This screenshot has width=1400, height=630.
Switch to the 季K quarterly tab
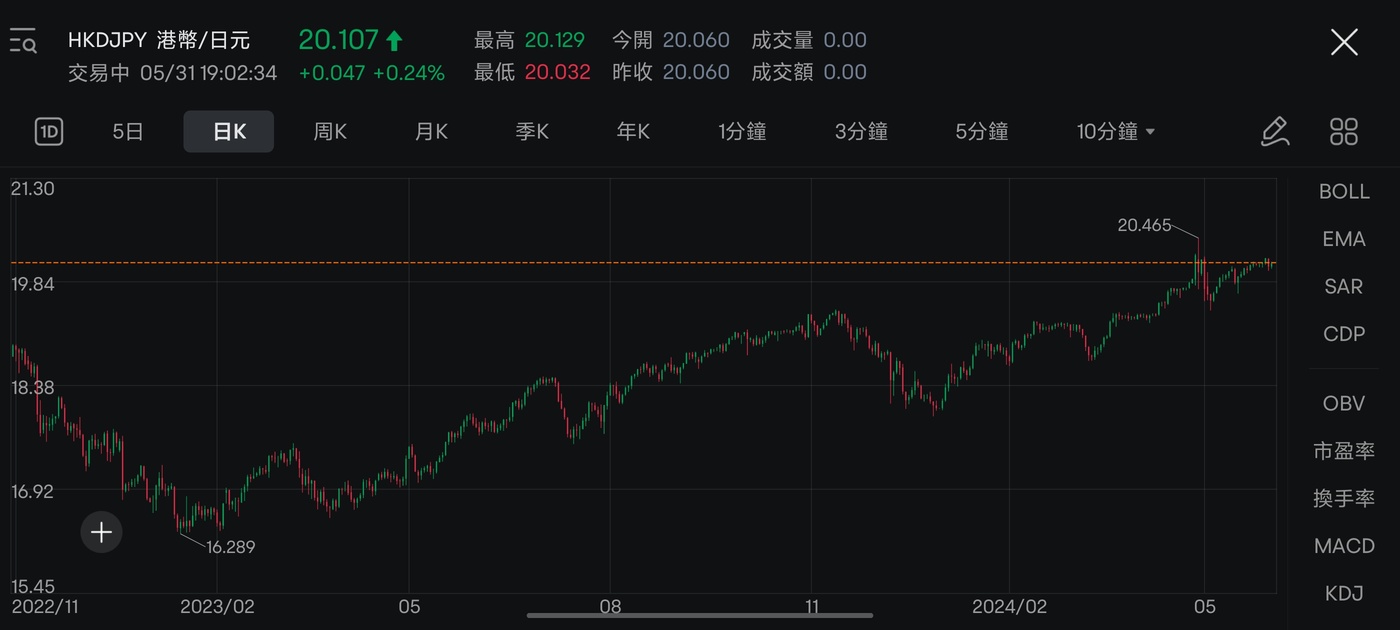532,131
